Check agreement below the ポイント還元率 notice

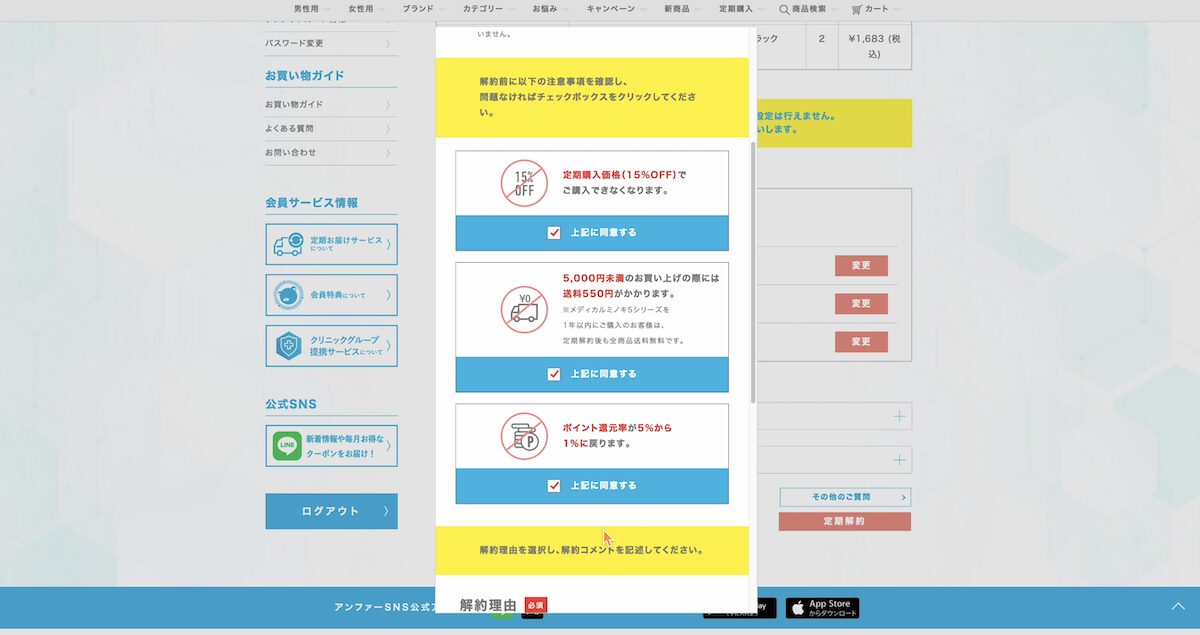pyautogui.click(x=553, y=486)
